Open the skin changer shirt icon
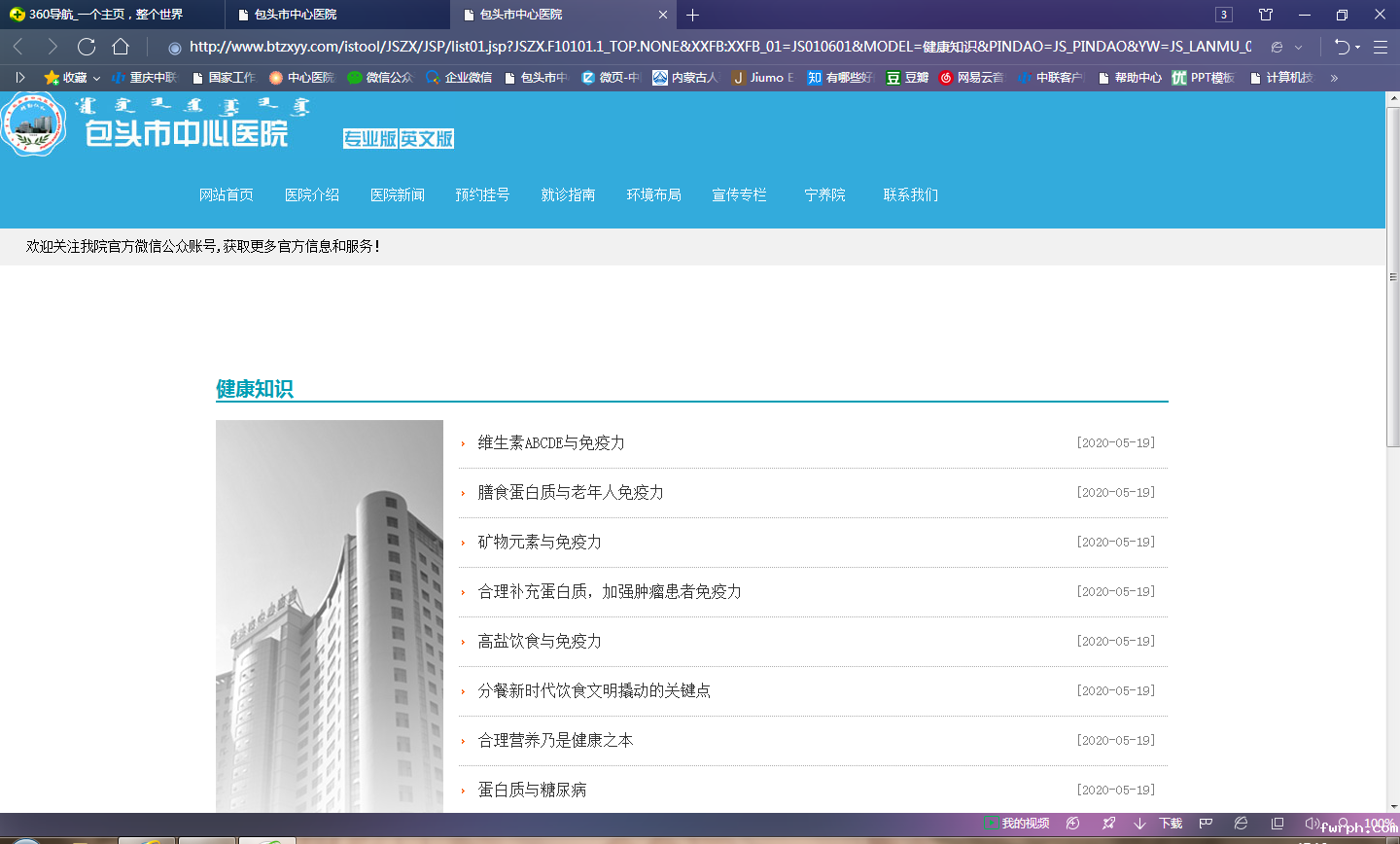Image resolution: width=1400 pixels, height=844 pixels. point(1265,15)
